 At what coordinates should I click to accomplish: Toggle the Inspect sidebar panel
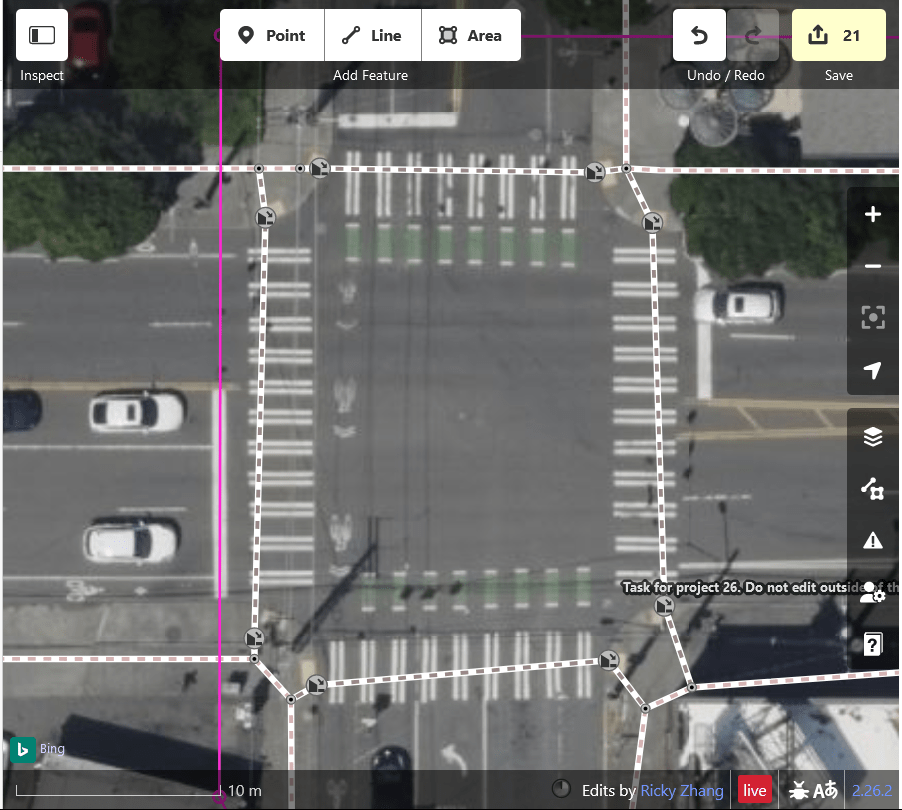(41, 35)
